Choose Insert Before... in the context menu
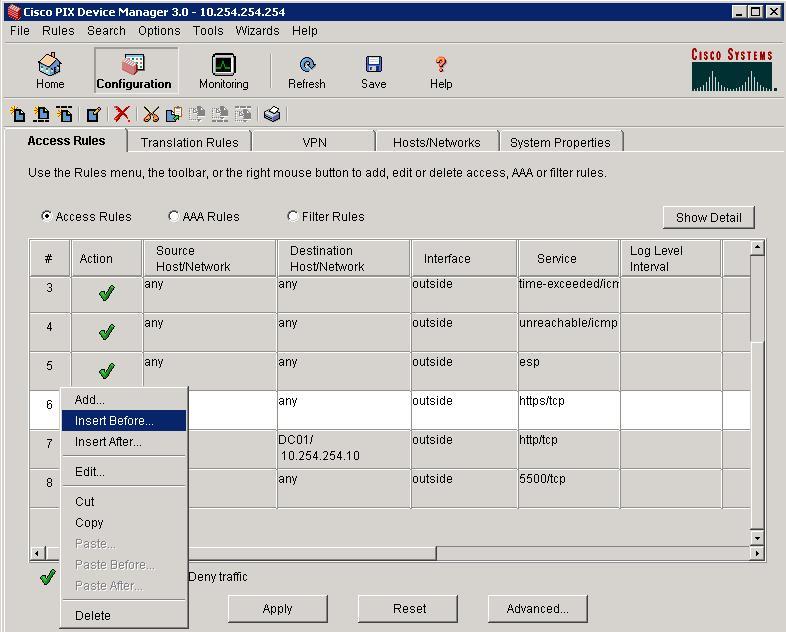 point(124,420)
